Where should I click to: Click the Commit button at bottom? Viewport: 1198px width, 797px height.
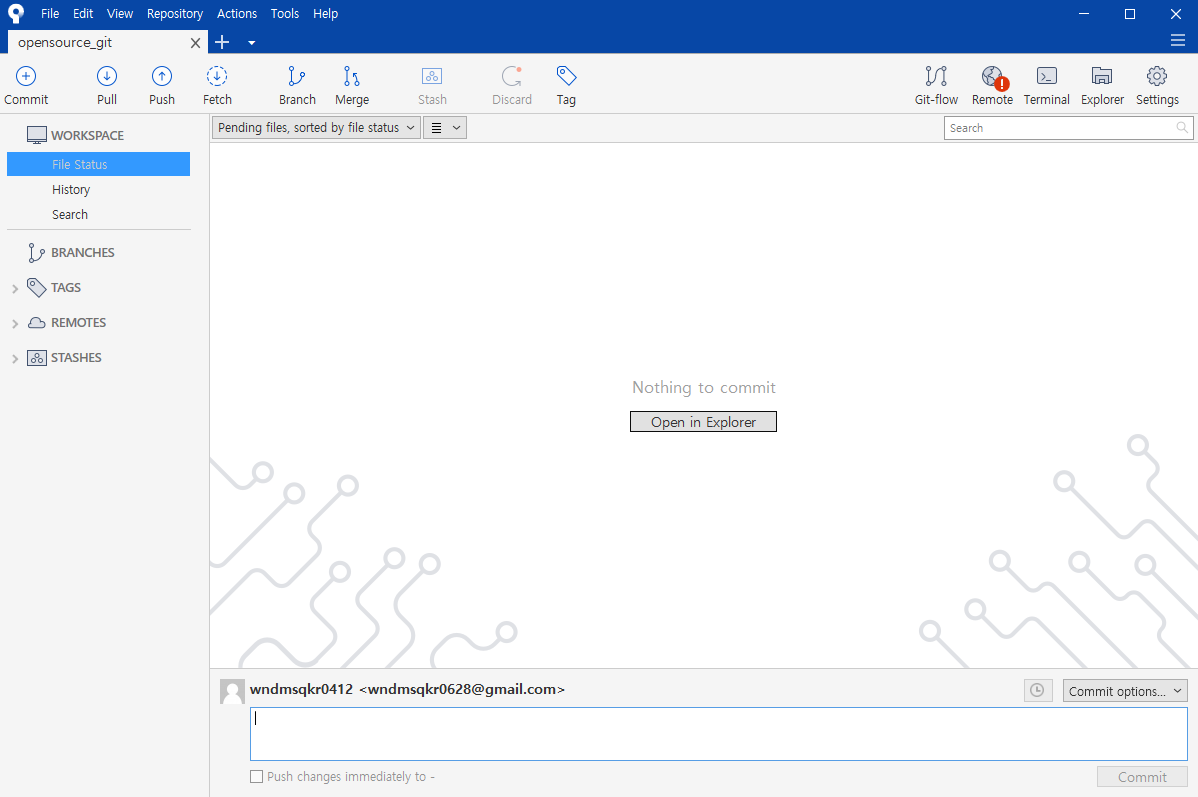[x=1142, y=777]
